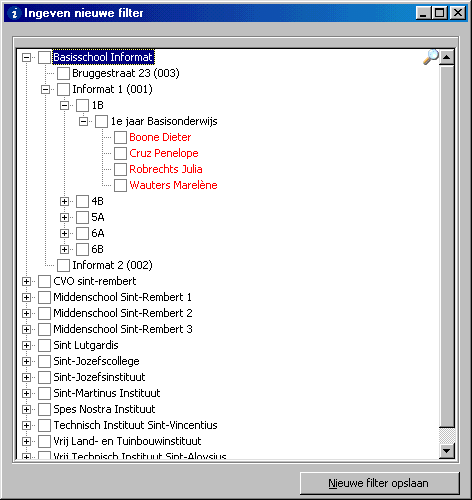Click the scroll up arrow
This screenshot has width=472, height=500.
[x=447, y=58]
